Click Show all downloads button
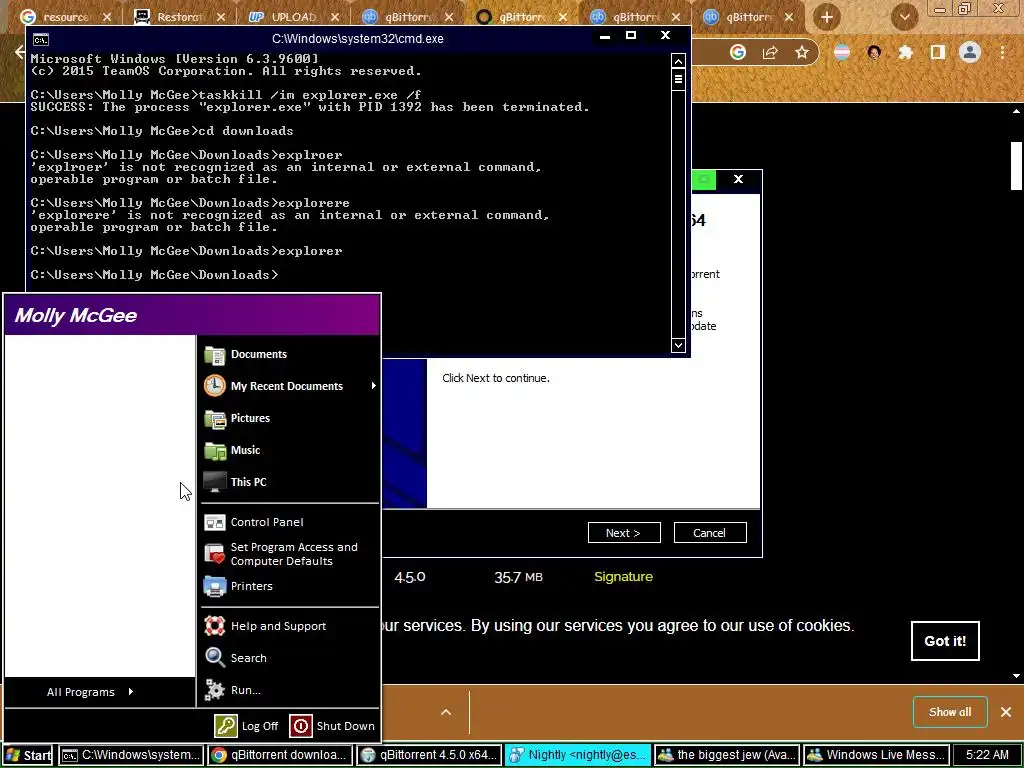The width and height of the screenshot is (1024, 768). 950,712
